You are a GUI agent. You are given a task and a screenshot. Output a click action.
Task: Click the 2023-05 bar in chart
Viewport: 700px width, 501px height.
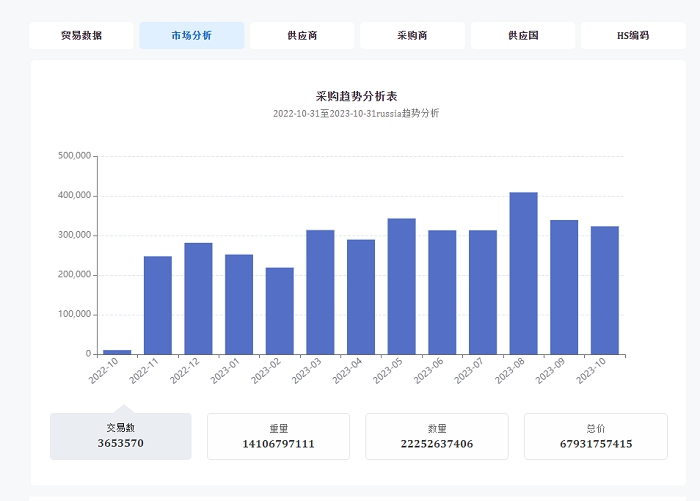pos(401,287)
